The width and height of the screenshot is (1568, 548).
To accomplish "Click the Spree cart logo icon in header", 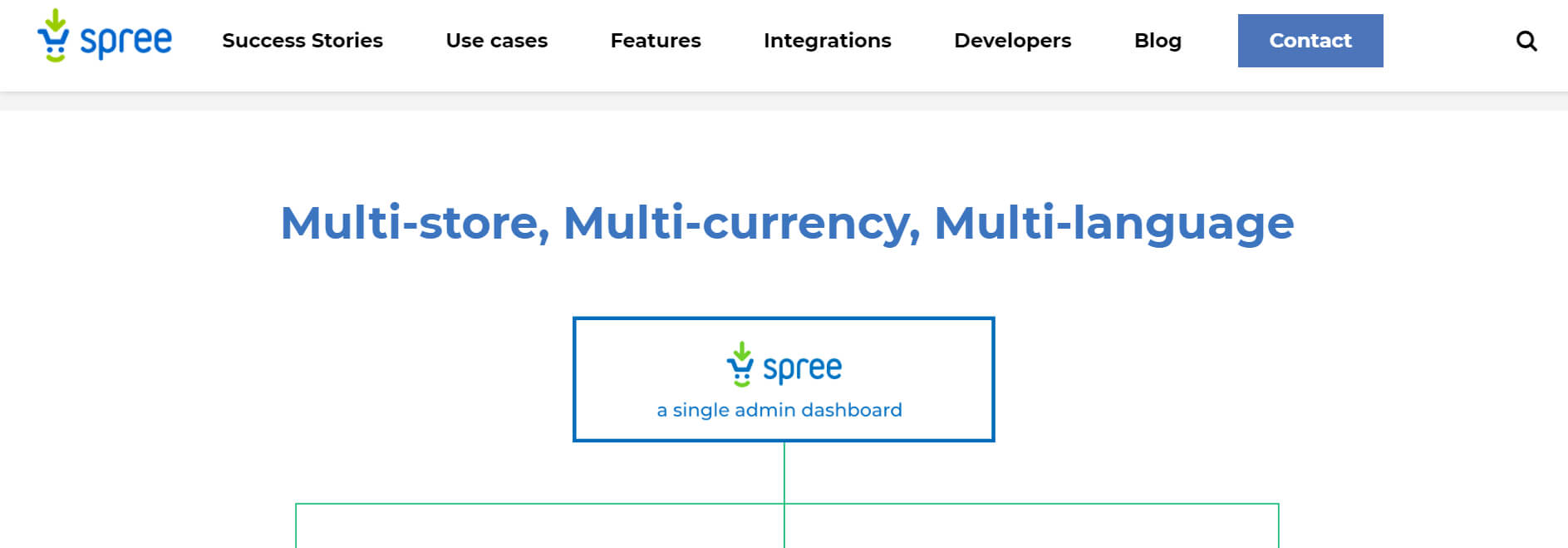I will [54, 36].
